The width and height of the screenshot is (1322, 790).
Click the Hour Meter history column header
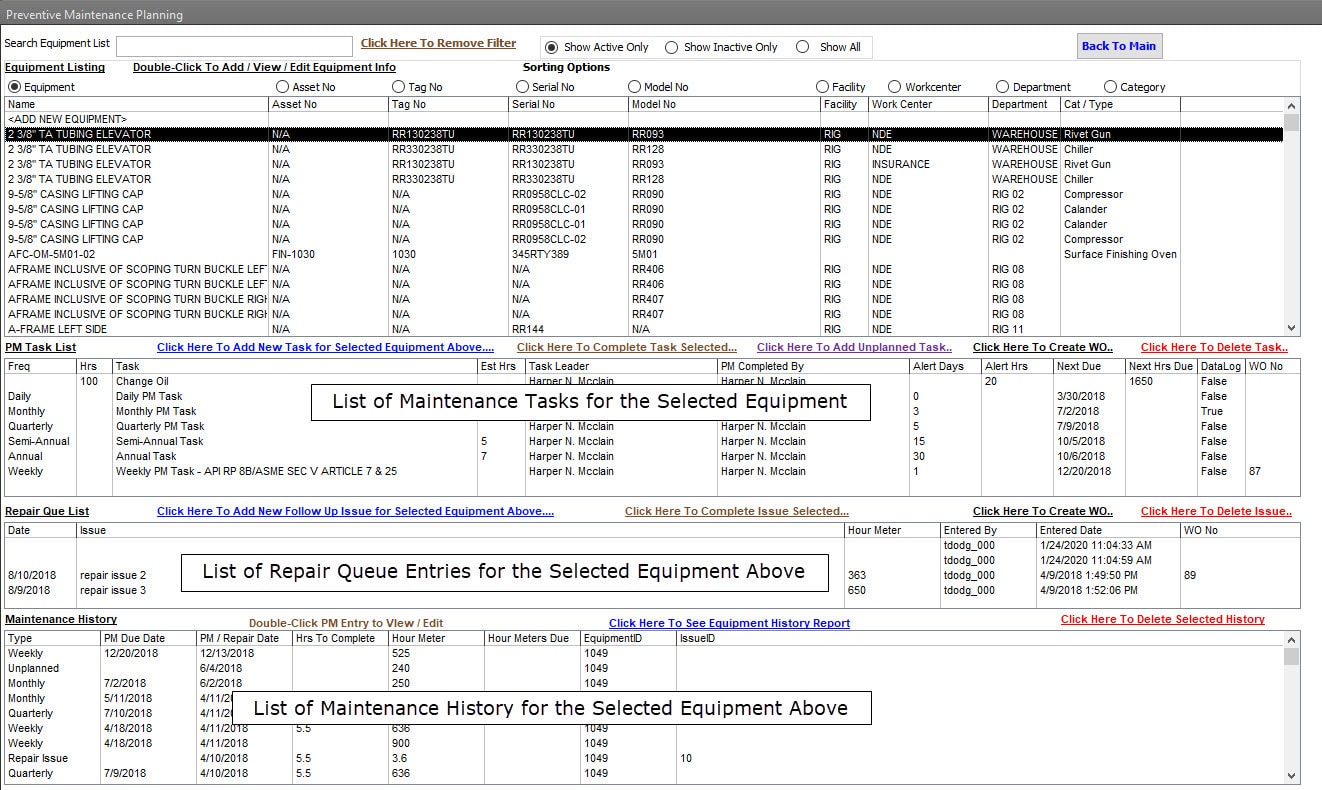436,638
